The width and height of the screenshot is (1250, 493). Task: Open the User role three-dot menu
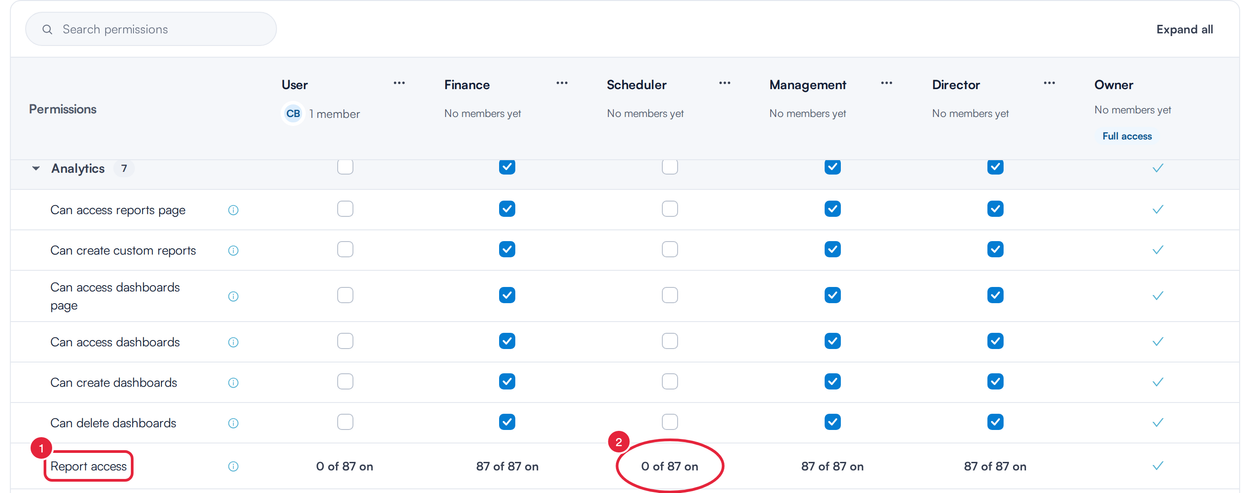(399, 83)
